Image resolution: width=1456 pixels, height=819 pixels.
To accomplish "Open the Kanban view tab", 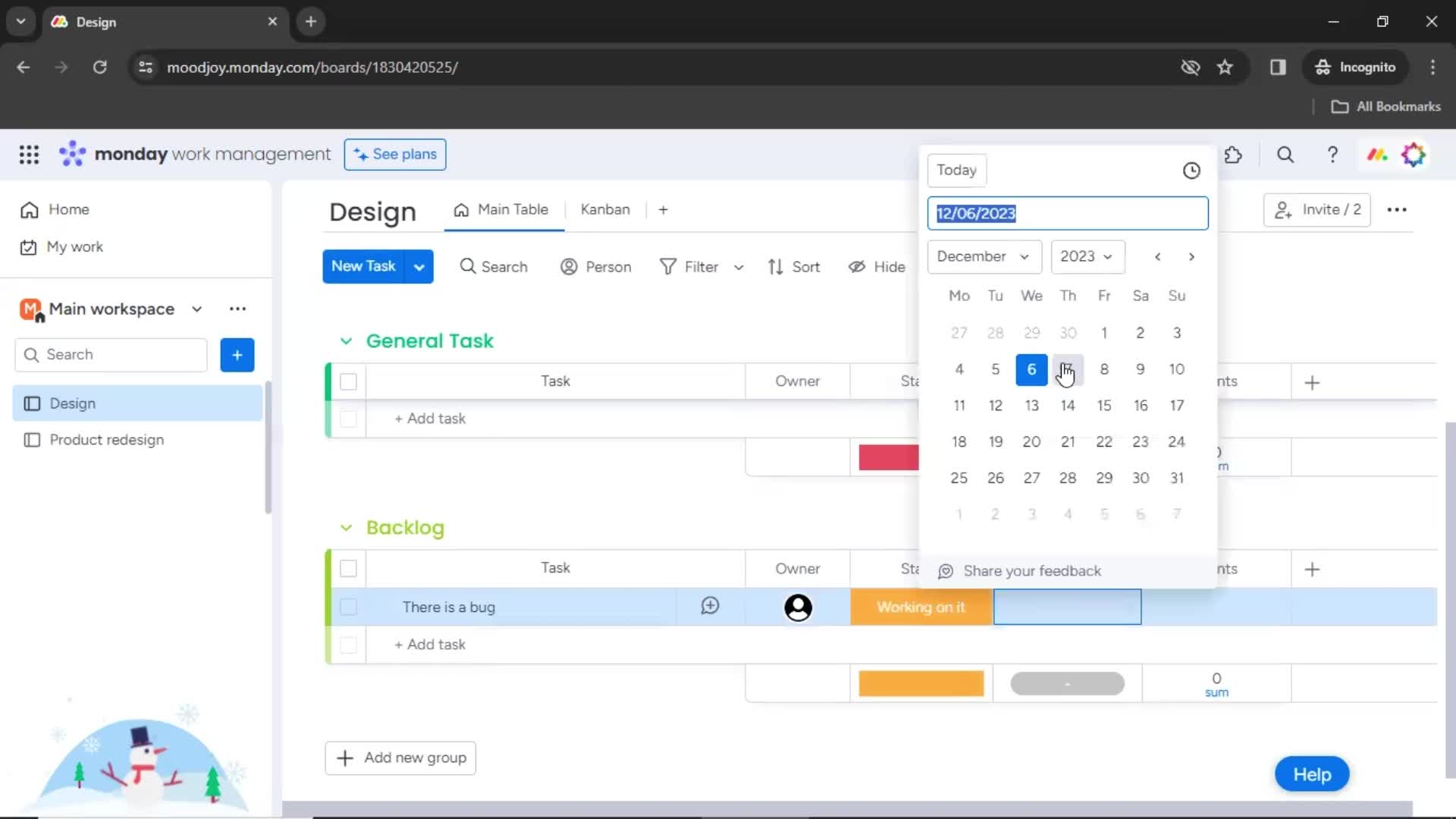I will (604, 209).
